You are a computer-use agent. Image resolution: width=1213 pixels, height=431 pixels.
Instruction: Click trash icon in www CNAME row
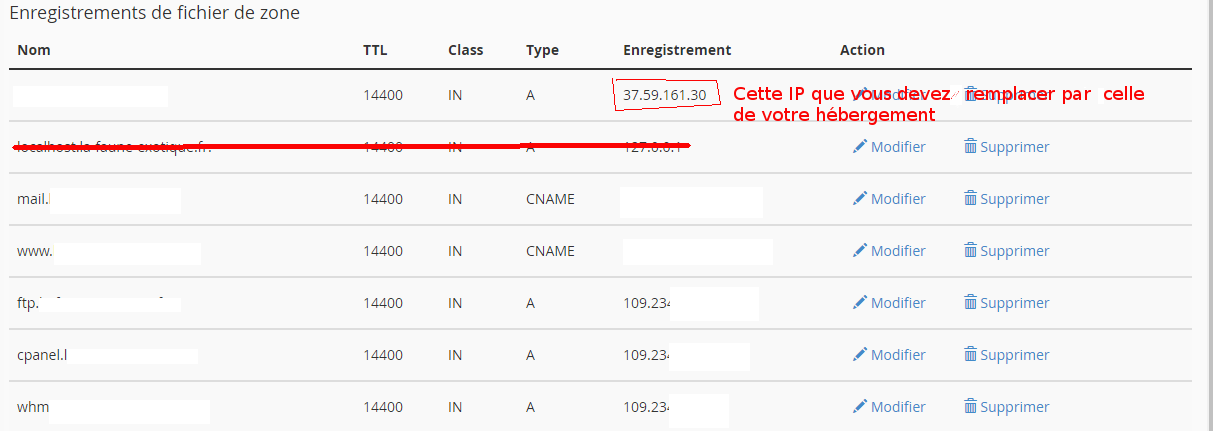coord(969,250)
